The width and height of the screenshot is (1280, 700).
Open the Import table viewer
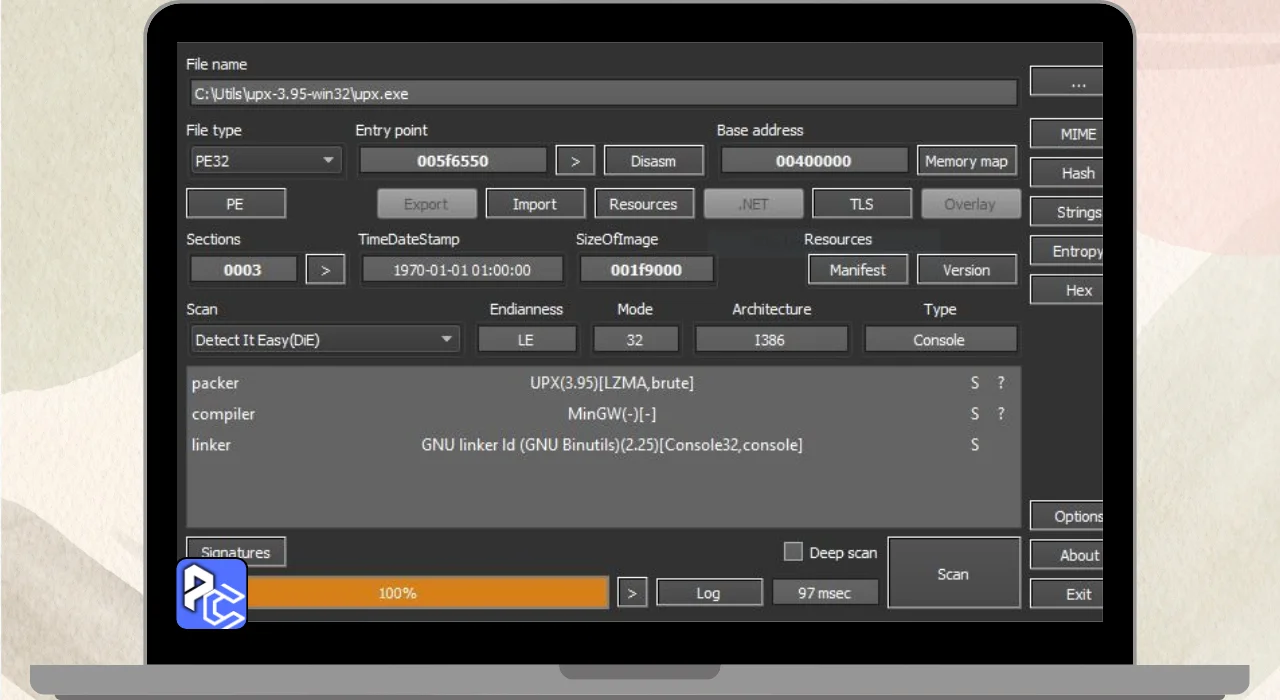coord(535,204)
